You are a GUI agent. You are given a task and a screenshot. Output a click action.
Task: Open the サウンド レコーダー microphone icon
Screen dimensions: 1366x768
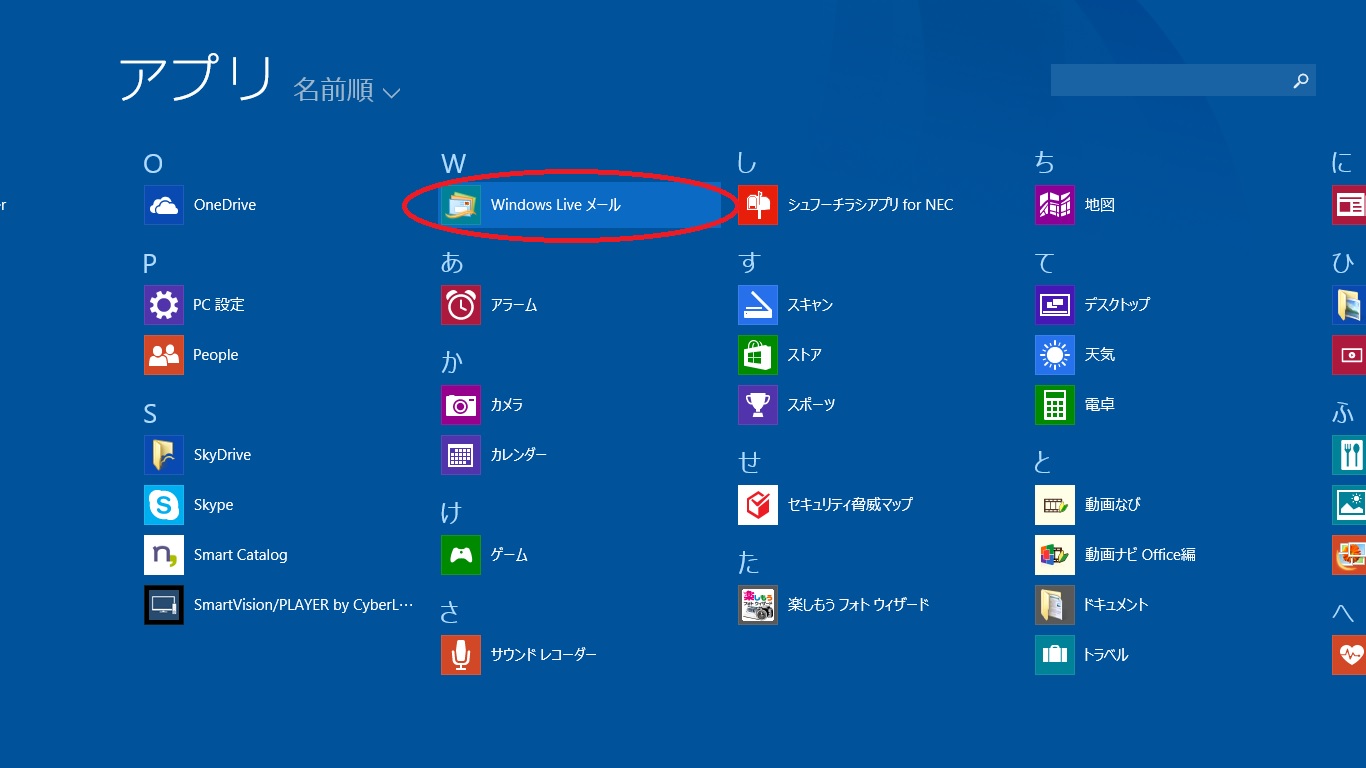point(461,655)
